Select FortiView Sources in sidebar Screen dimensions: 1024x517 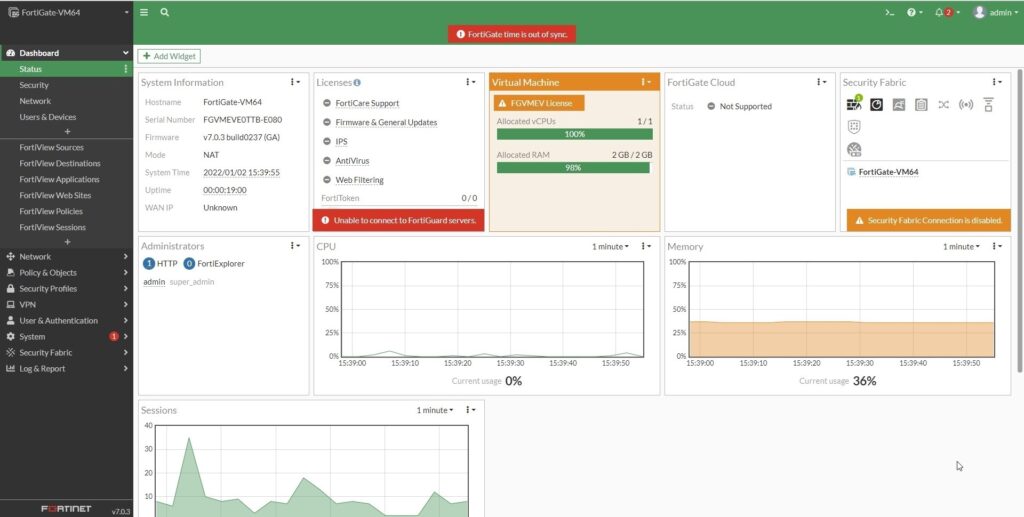point(51,147)
